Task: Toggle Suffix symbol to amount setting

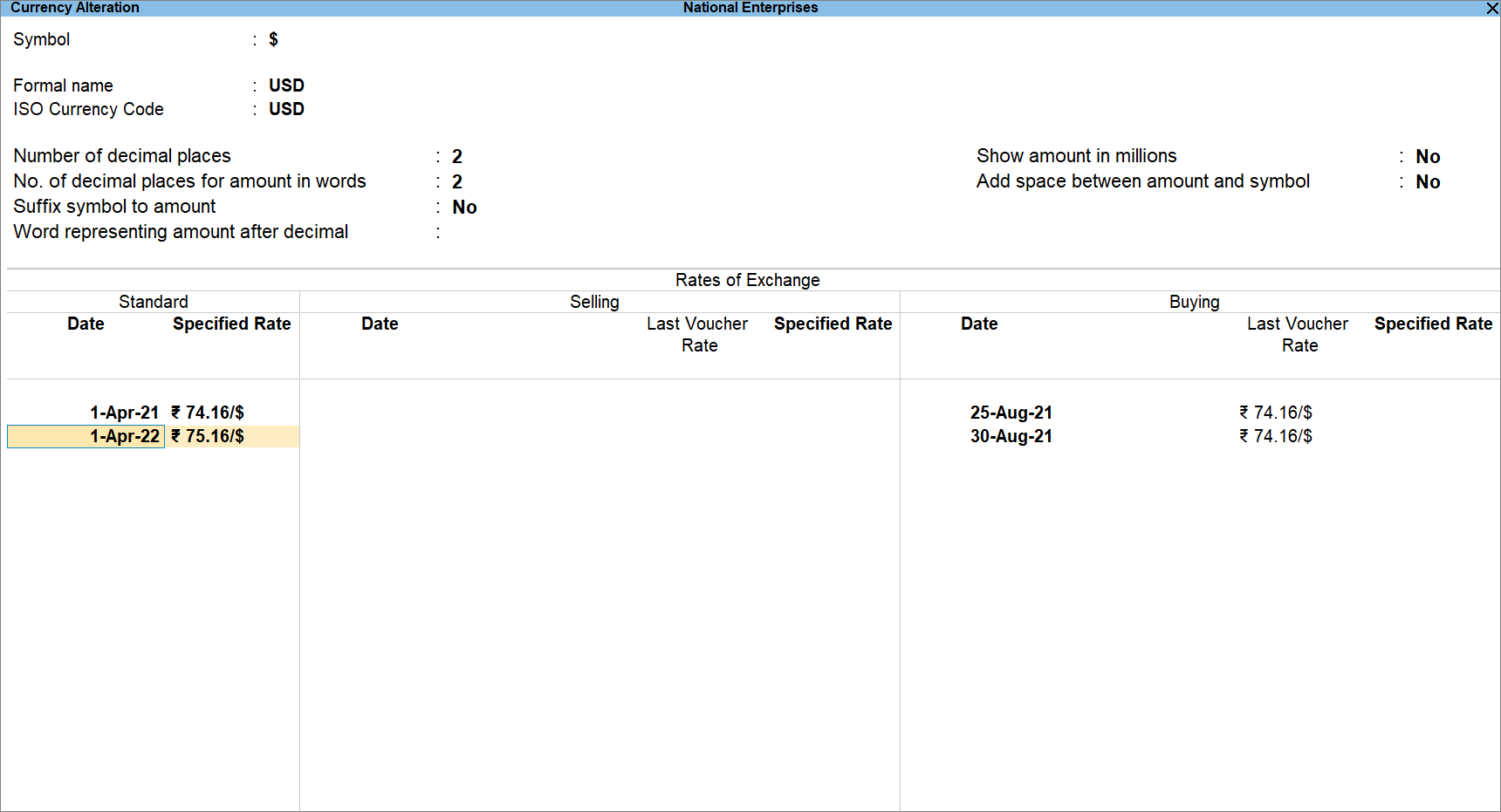Action: [x=464, y=208]
